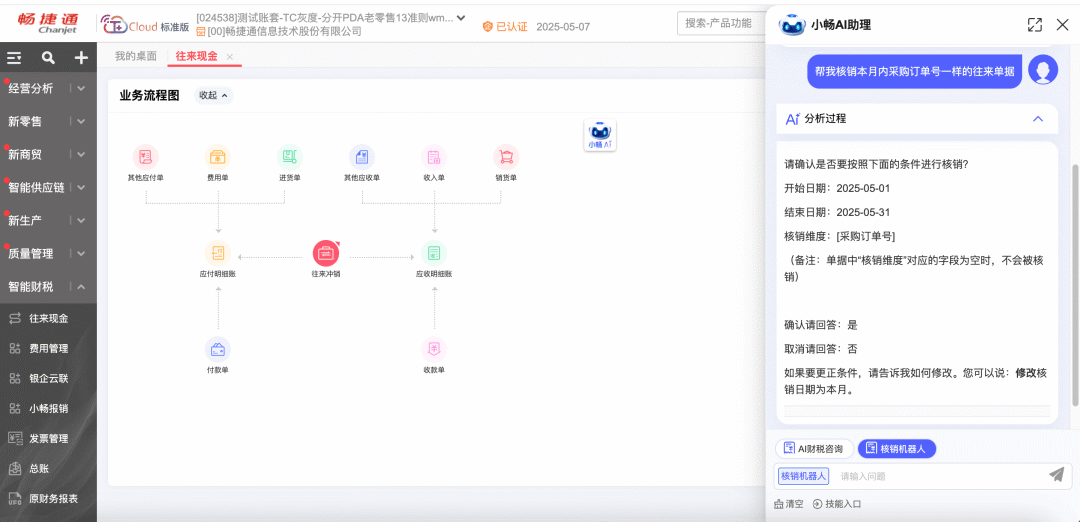Image resolution: width=1080 pixels, height=522 pixels.
Task: Switch to the 我的桌面 tab
Action: point(136,56)
